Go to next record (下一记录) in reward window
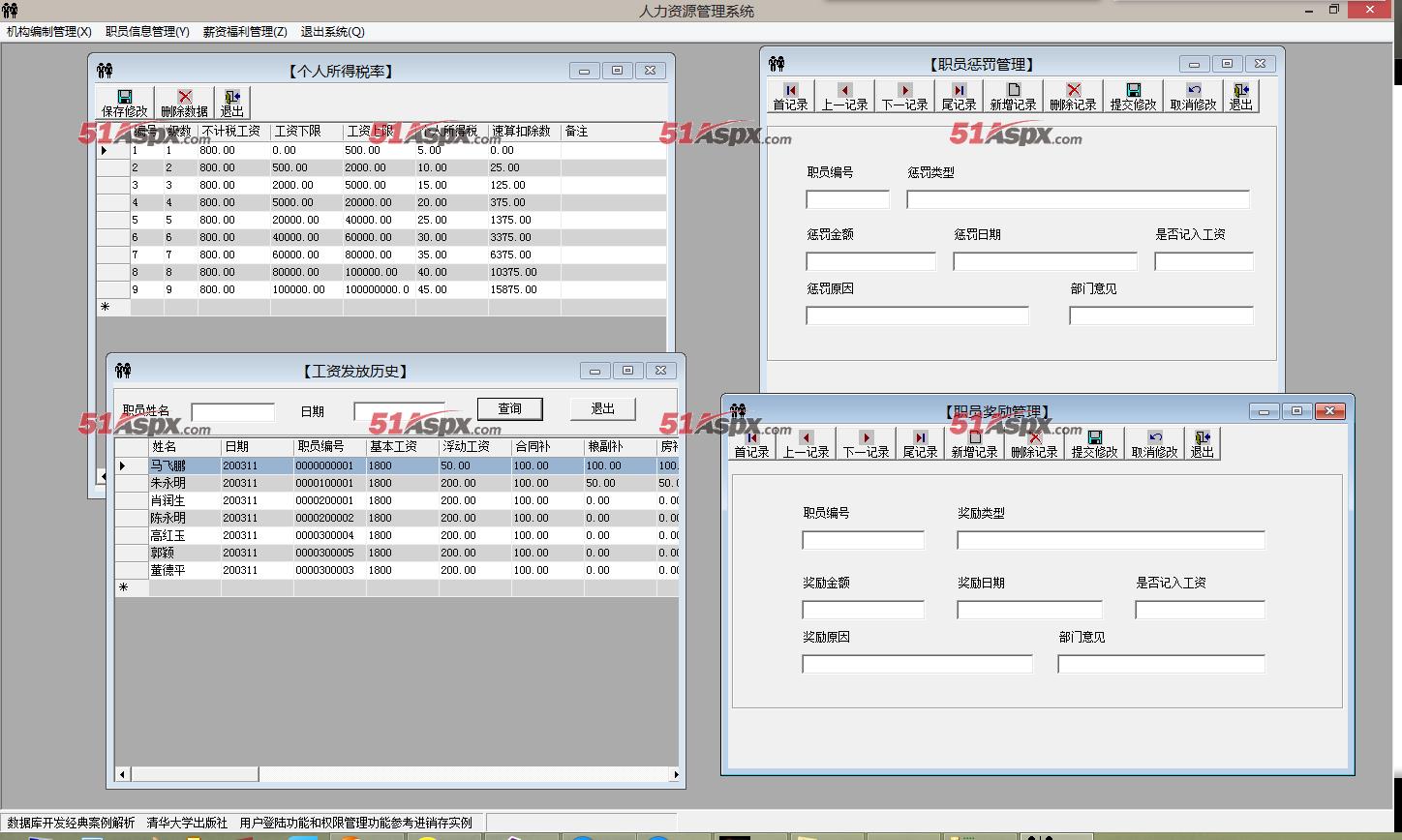 coord(866,444)
